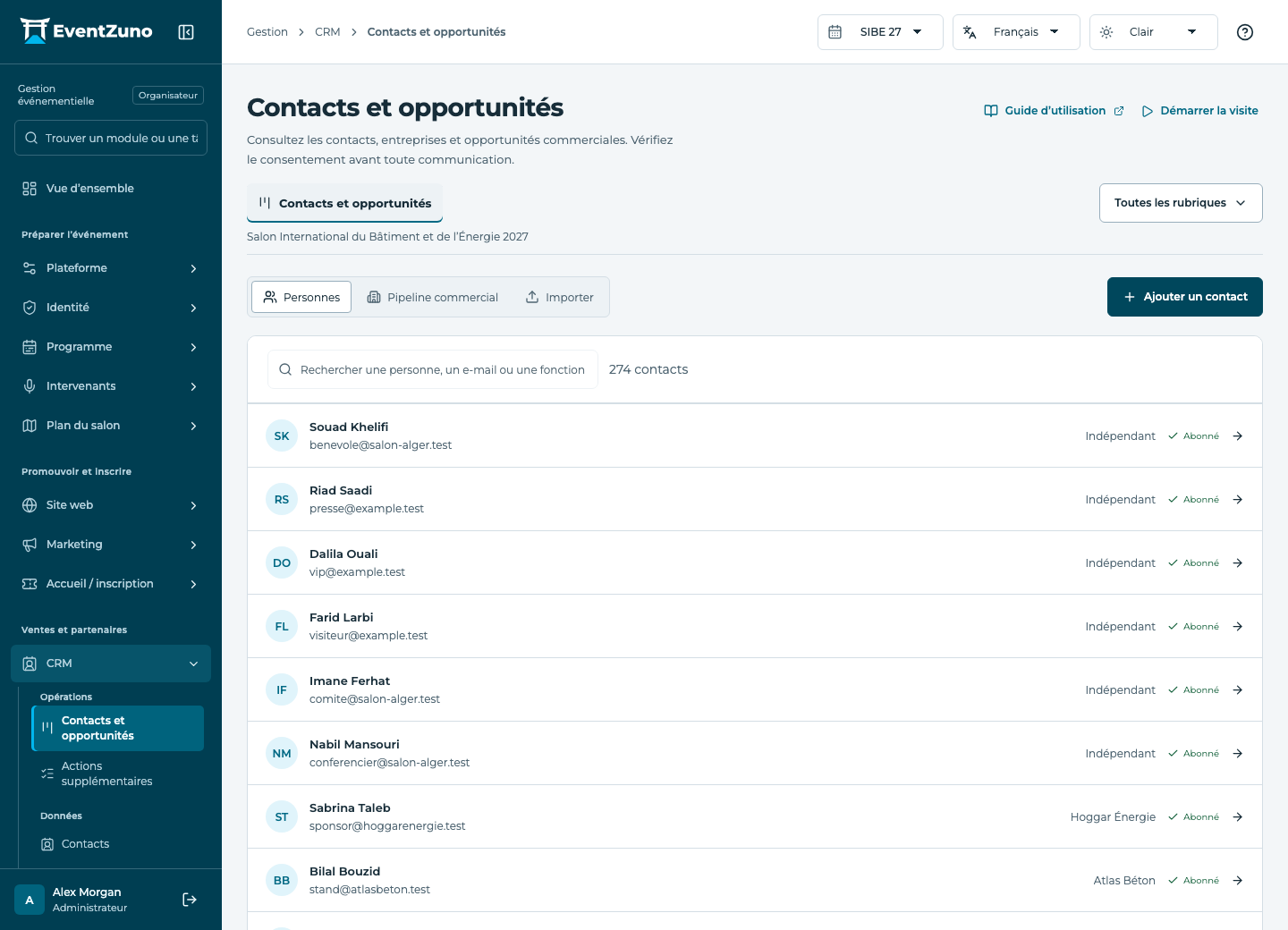Open Riad Saadi's contact arrow
This screenshot has height=930, width=1288.
[x=1238, y=500]
